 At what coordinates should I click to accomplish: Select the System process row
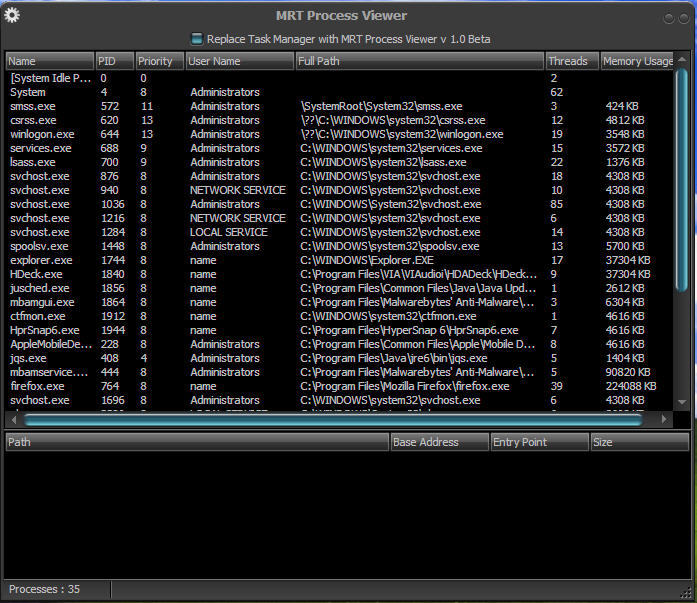pyautogui.click(x=340, y=92)
